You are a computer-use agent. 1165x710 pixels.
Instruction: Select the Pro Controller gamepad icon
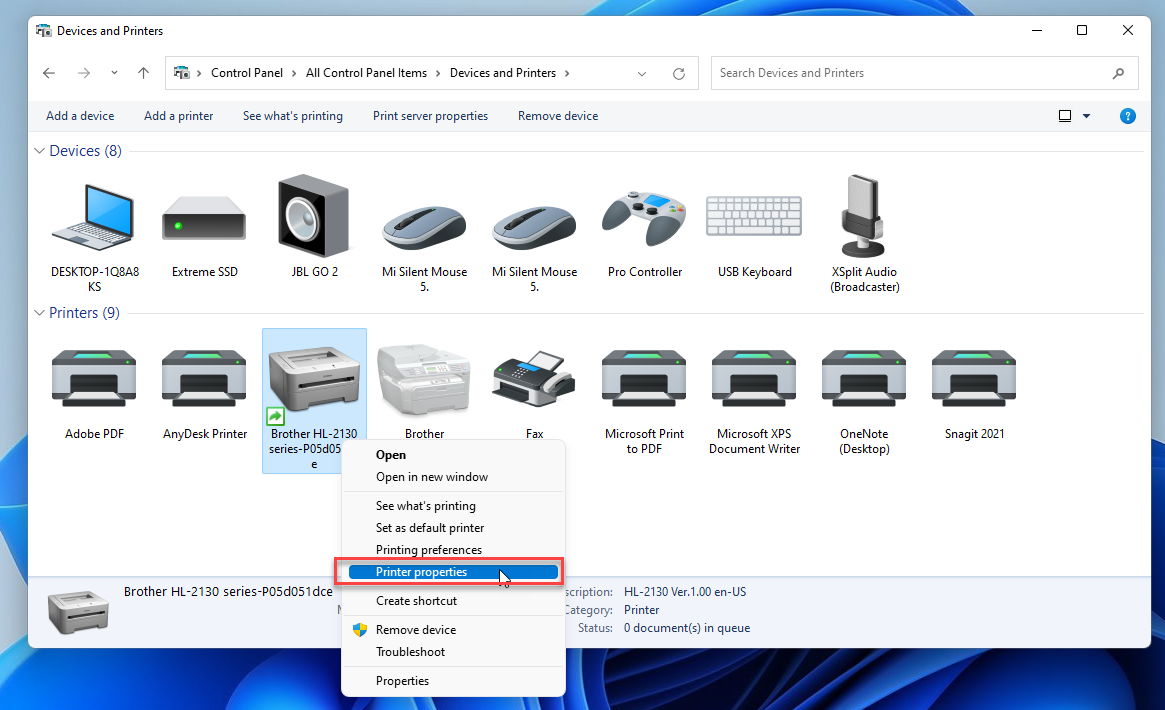pyautogui.click(x=644, y=218)
